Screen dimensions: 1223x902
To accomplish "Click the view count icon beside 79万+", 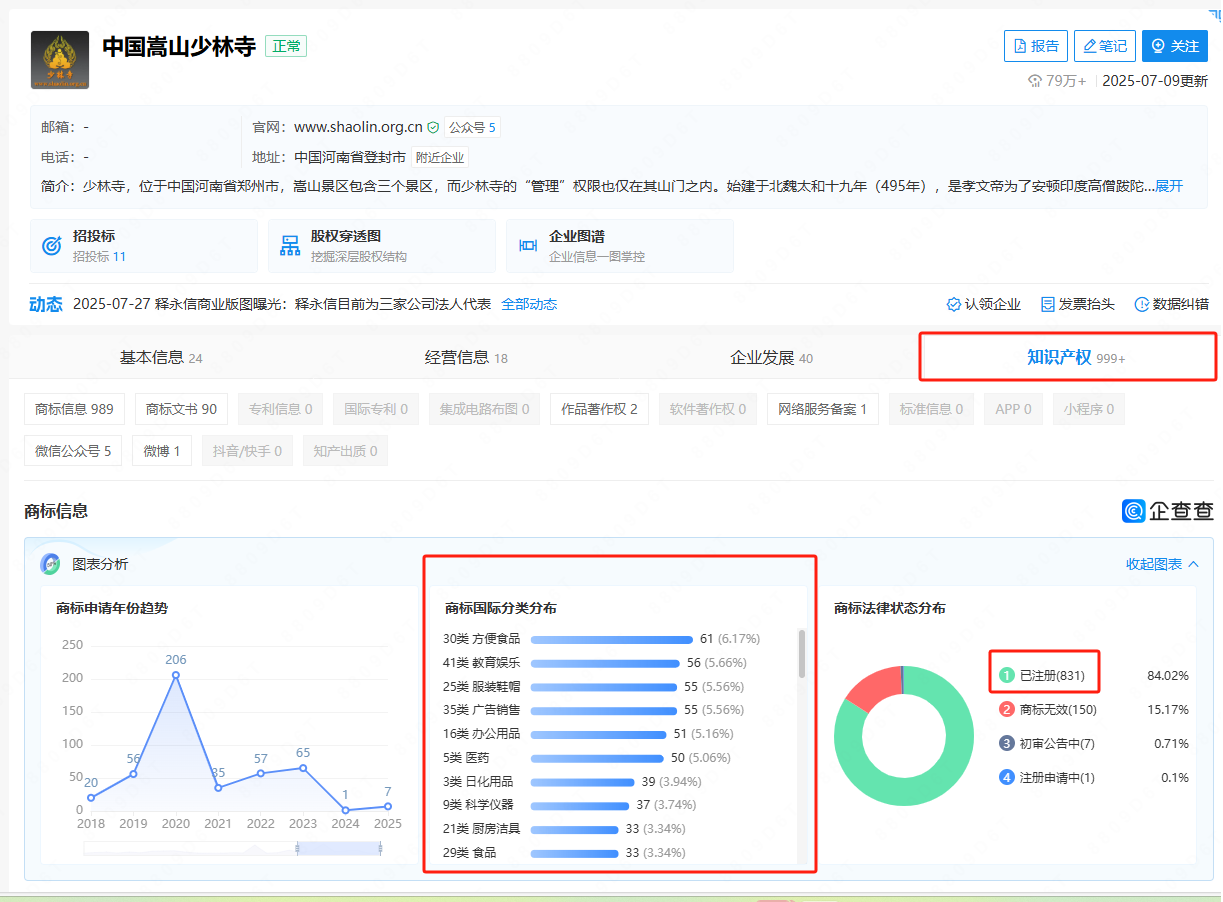I will pyautogui.click(x=1035, y=81).
